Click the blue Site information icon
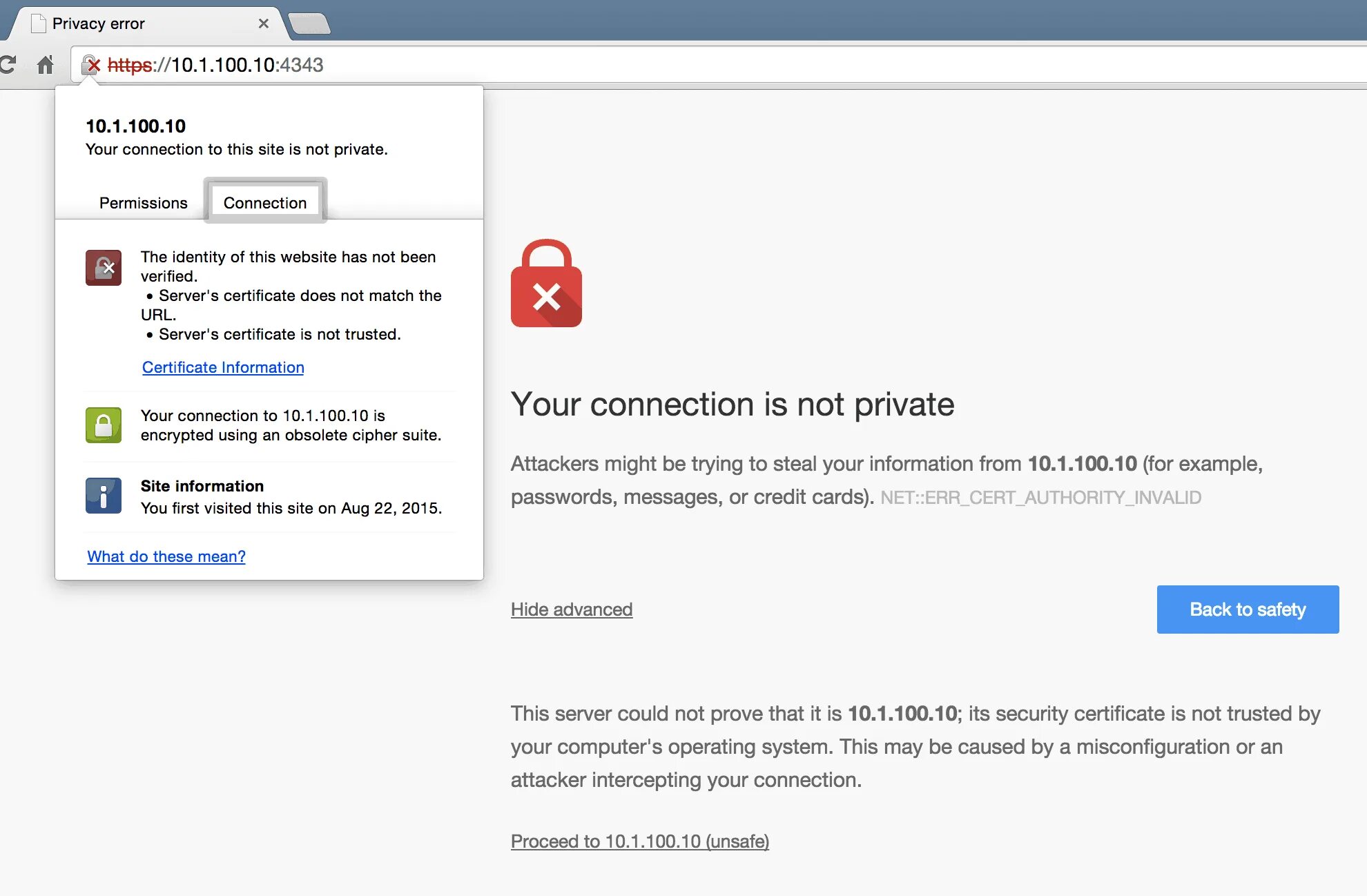The height and width of the screenshot is (896, 1367). [104, 496]
